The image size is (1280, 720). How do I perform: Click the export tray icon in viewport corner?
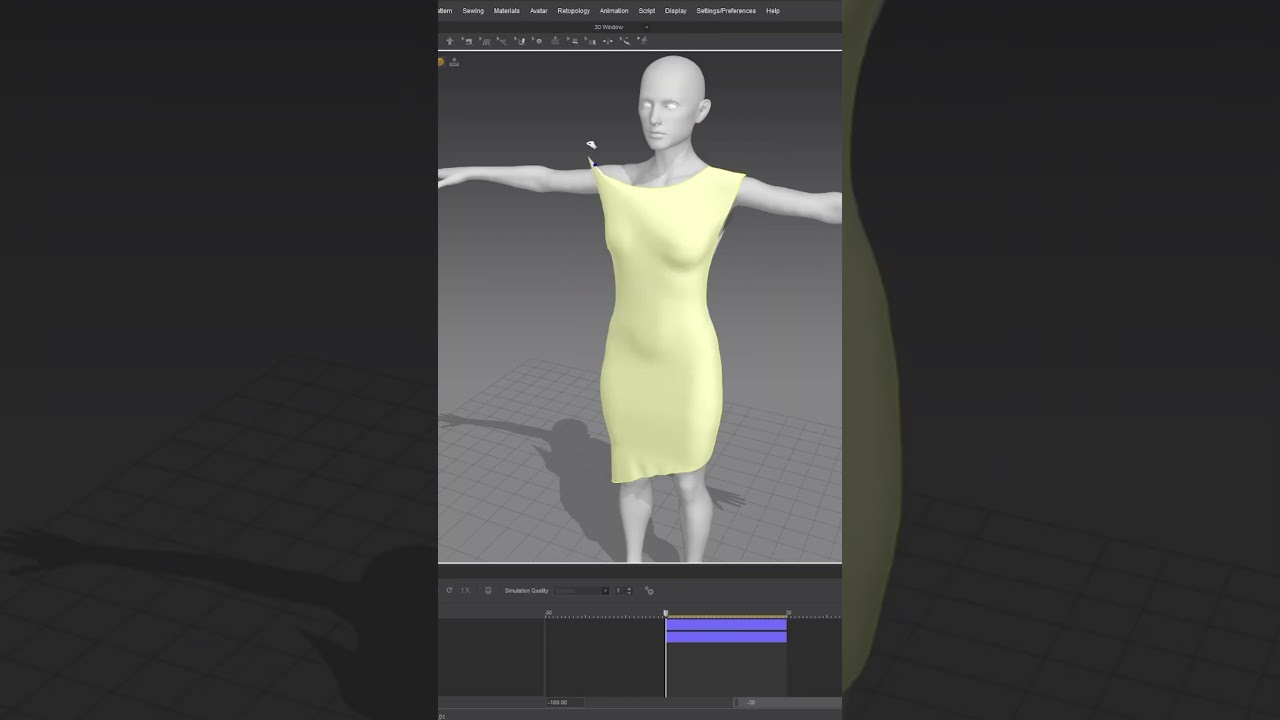coord(454,62)
